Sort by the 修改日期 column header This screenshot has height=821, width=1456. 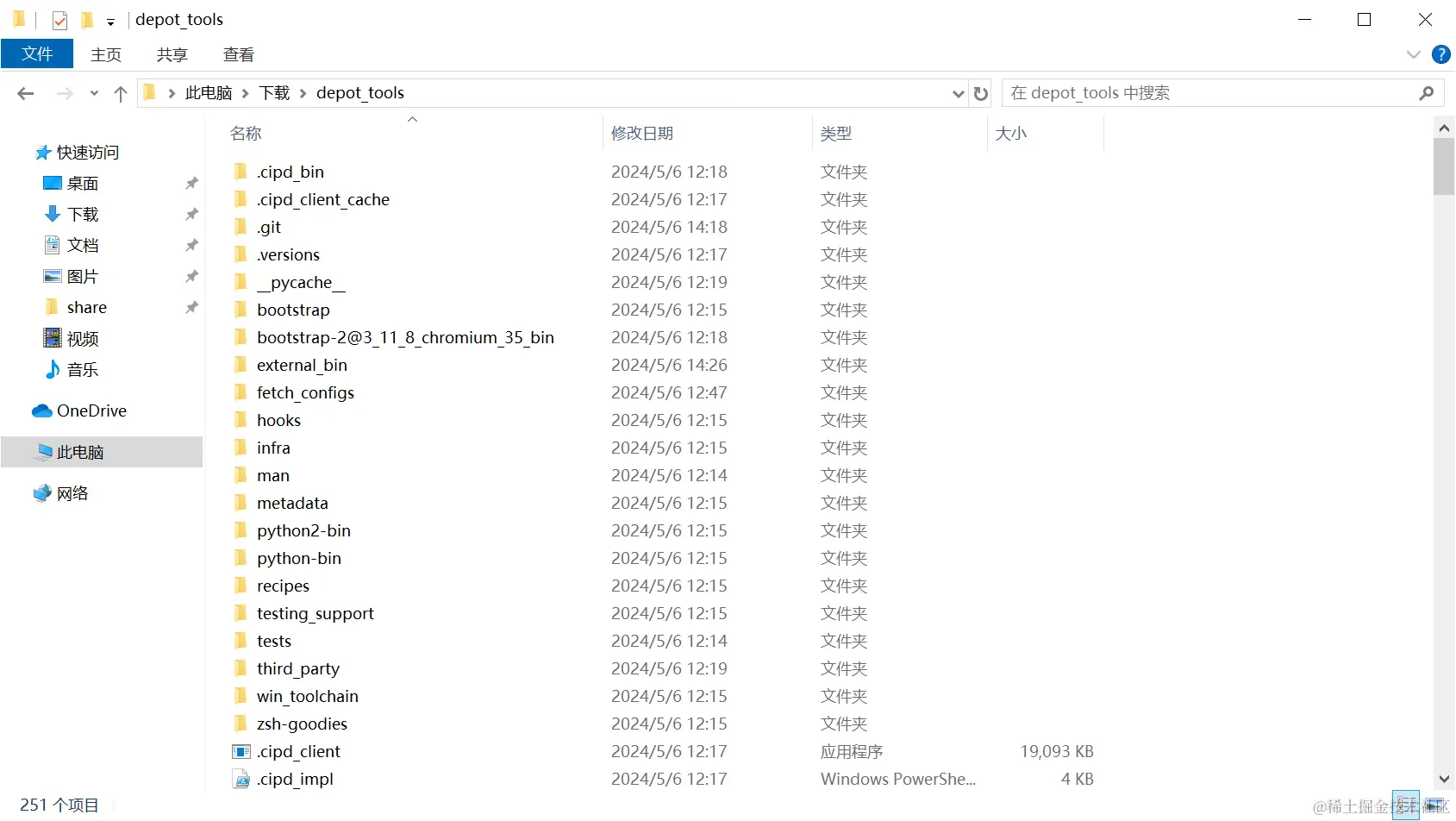(642, 134)
